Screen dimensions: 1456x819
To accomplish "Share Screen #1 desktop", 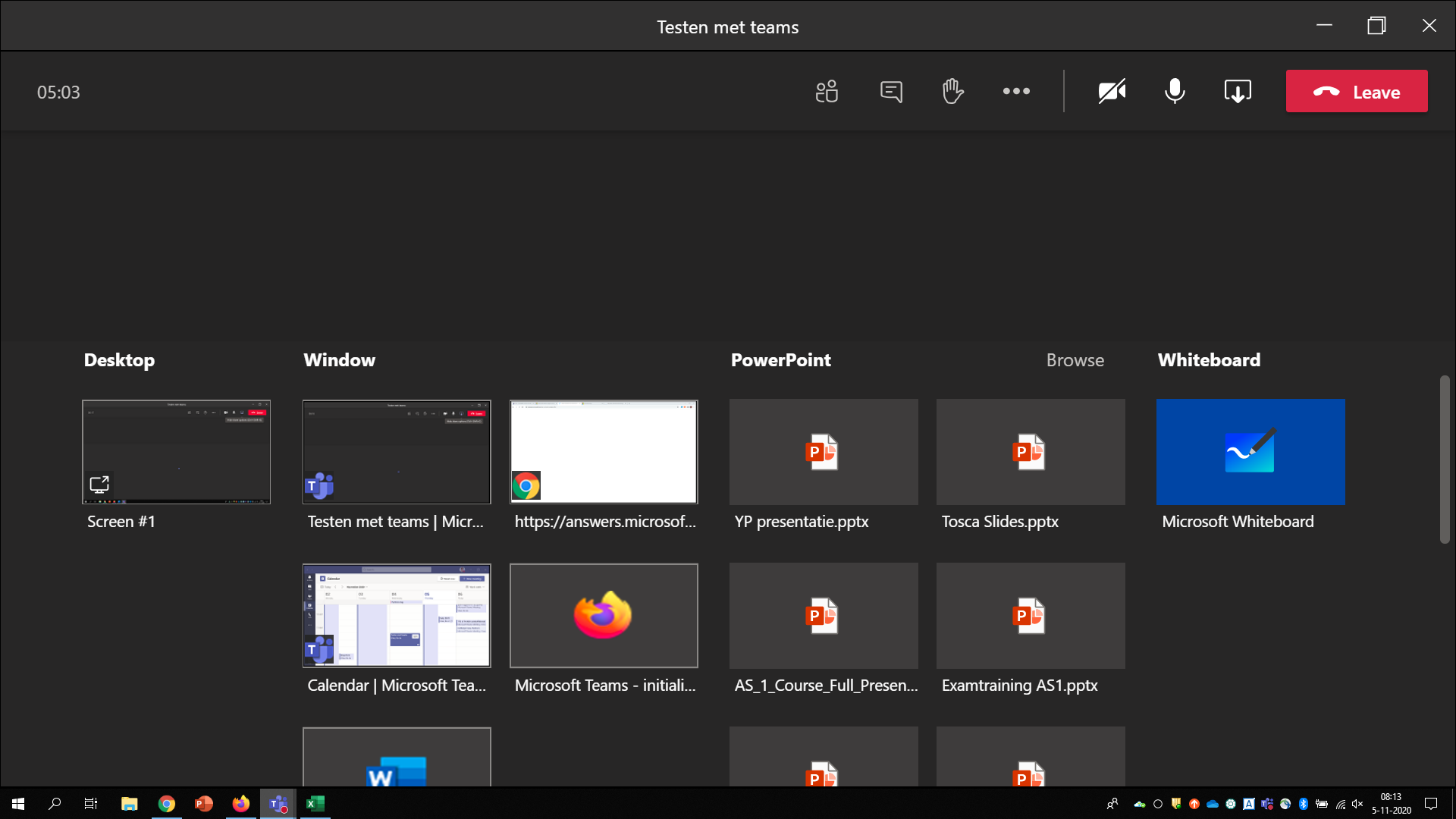I will pos(176,452).
